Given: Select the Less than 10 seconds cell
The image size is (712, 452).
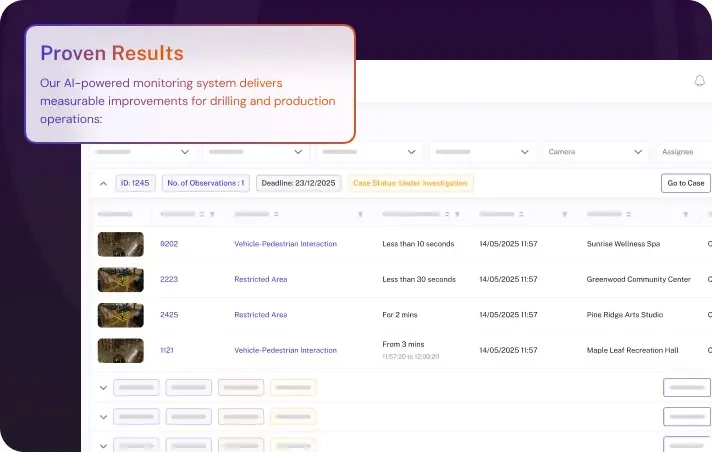Looking at the screenshot, I should [418, 244].
